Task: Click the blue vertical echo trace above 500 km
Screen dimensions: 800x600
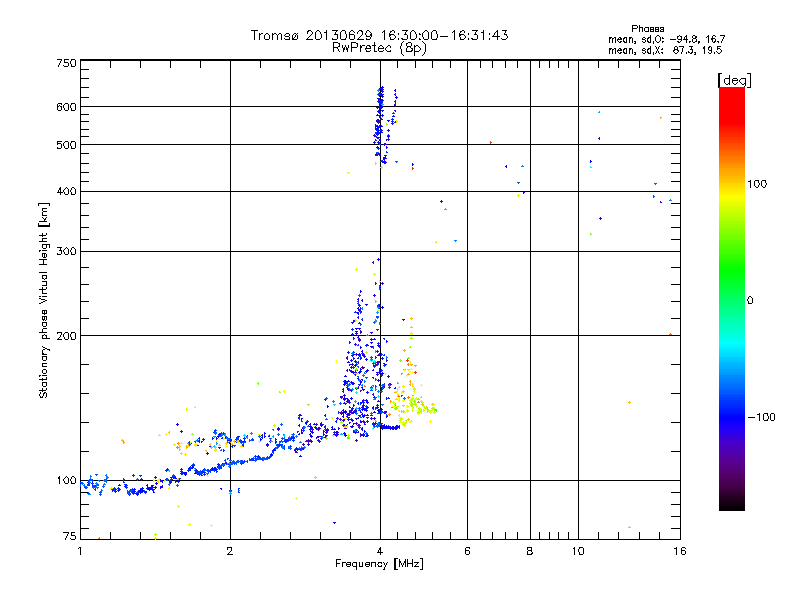Action: pos(380,122)
